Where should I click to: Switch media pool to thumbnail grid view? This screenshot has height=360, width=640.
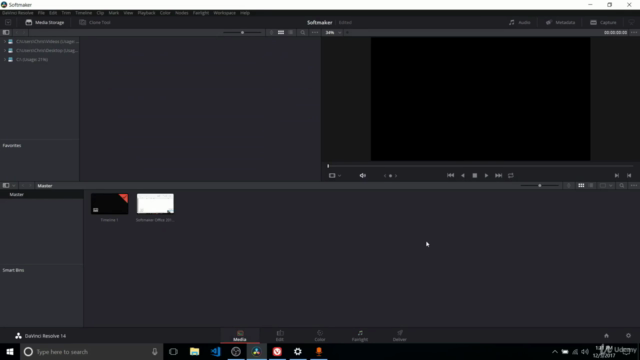tap(581, 186)
